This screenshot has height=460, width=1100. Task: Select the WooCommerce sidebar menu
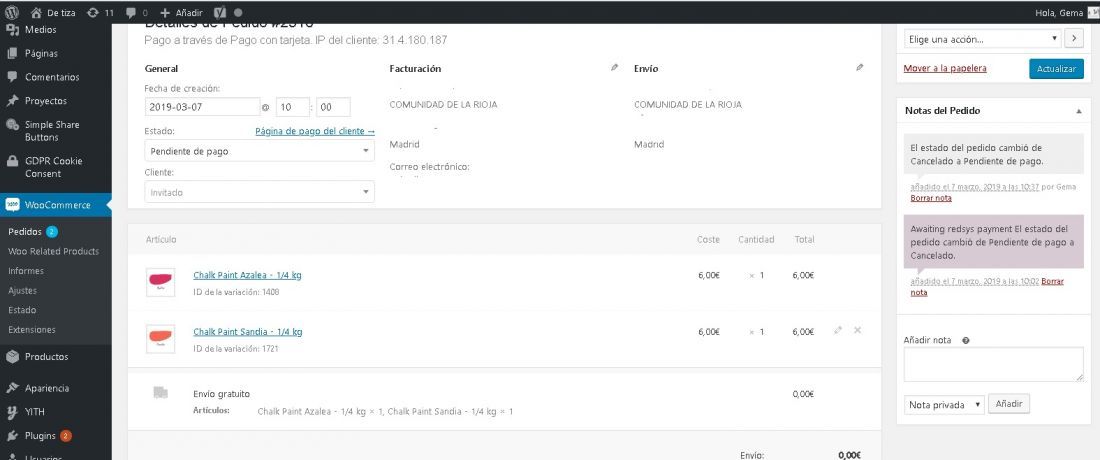point(55,205)
